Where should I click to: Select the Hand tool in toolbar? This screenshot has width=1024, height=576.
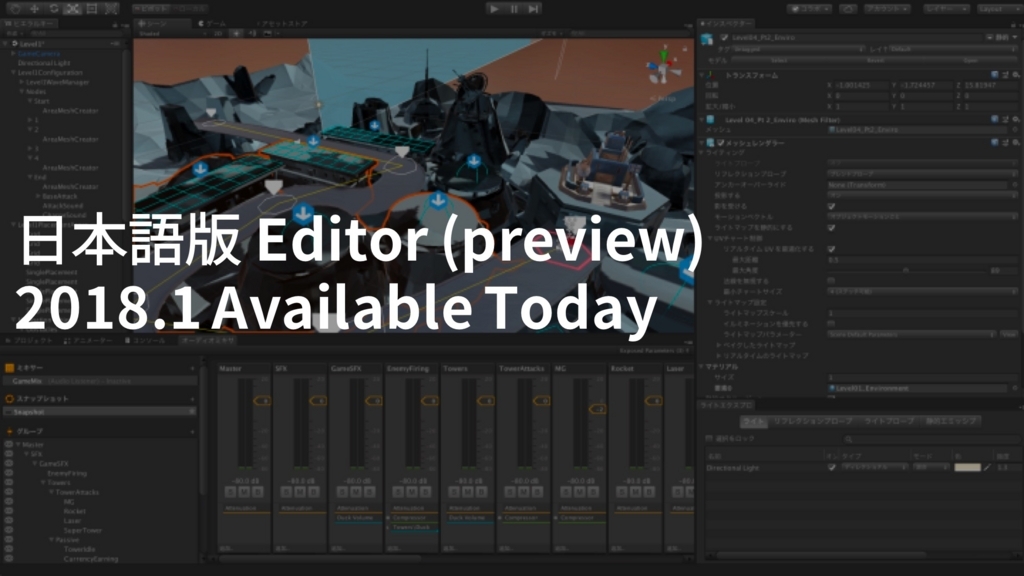pos(15,9)
